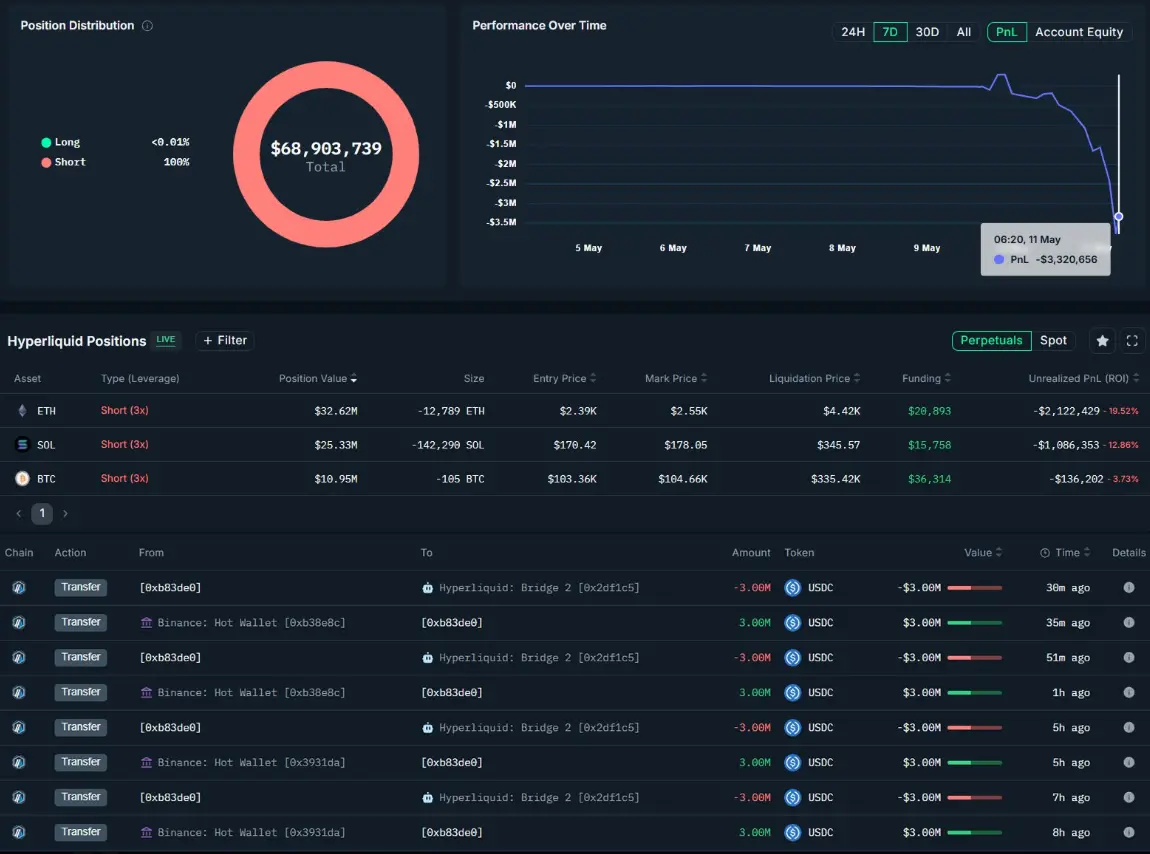Switch chart to Account Equity view

tap(1078, 32)
